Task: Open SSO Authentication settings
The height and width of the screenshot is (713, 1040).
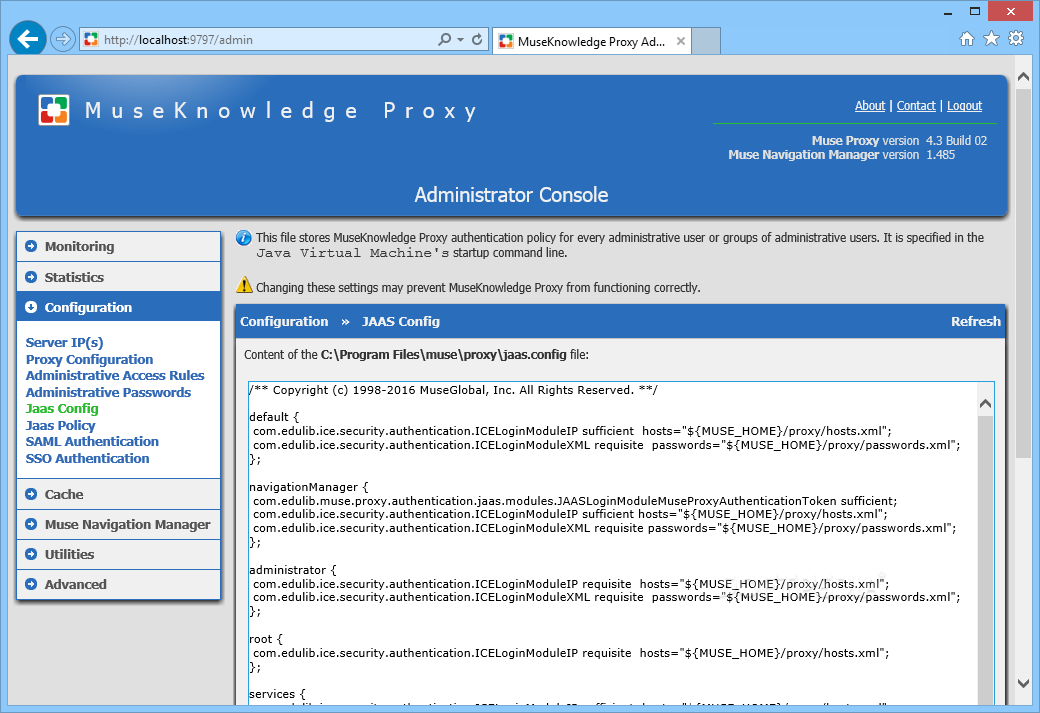Action: pos(88,458)
